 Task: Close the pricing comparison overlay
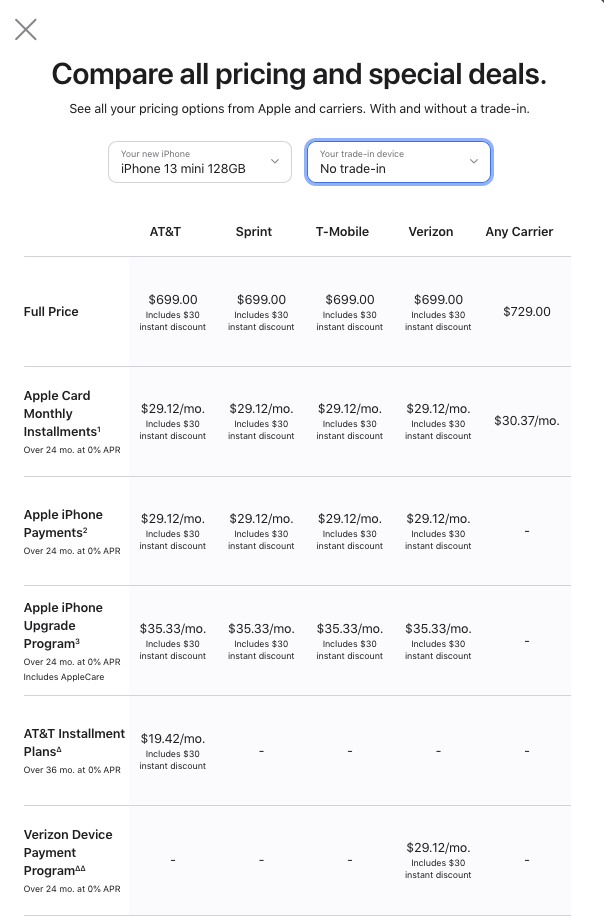click(26, 30)
